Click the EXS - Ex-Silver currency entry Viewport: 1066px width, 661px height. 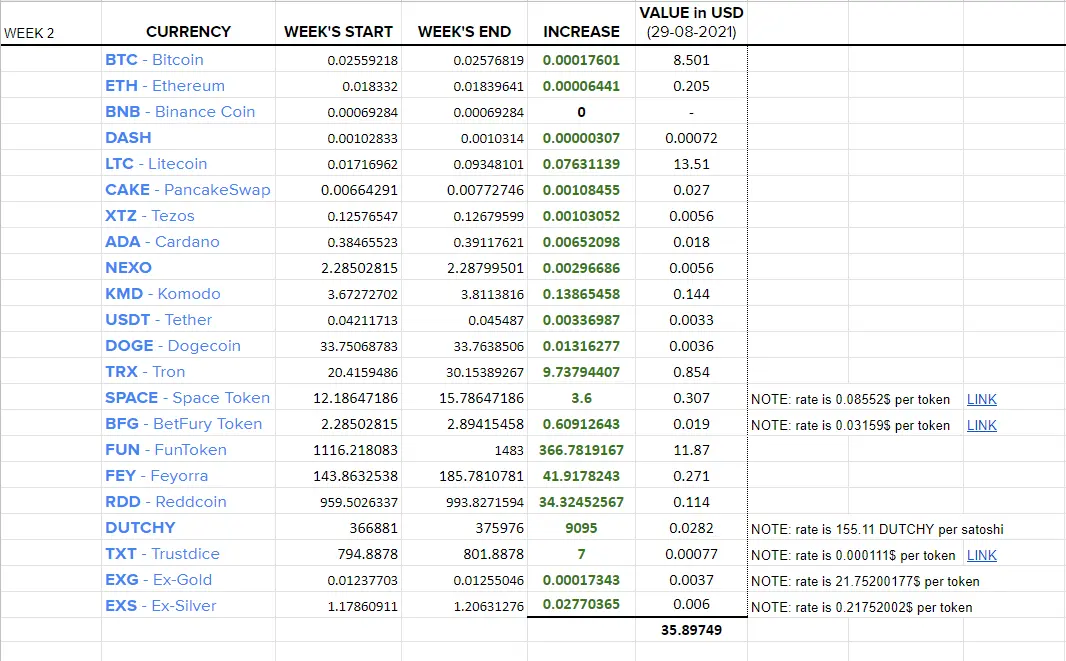(x=160, y=605)
